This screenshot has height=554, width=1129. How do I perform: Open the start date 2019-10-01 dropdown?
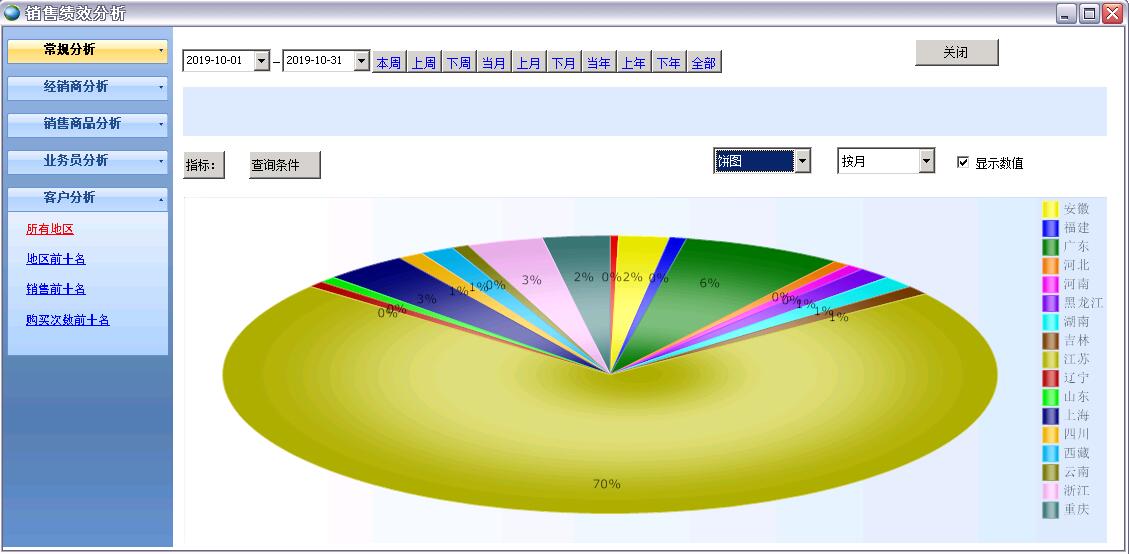pos(262,61)
